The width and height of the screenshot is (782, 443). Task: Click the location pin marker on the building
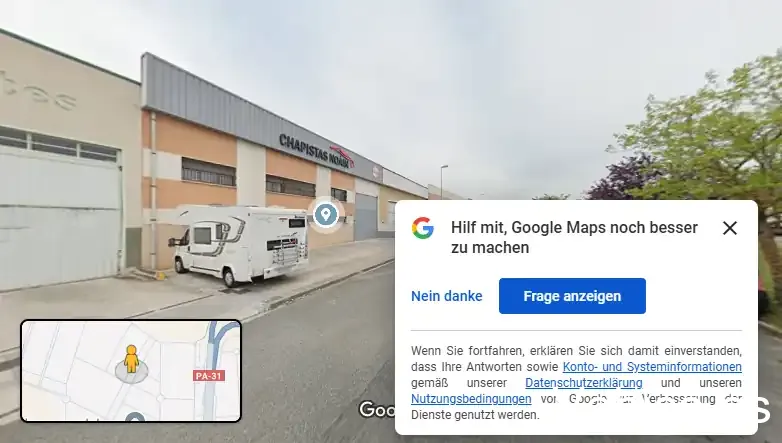pos(326,215)
